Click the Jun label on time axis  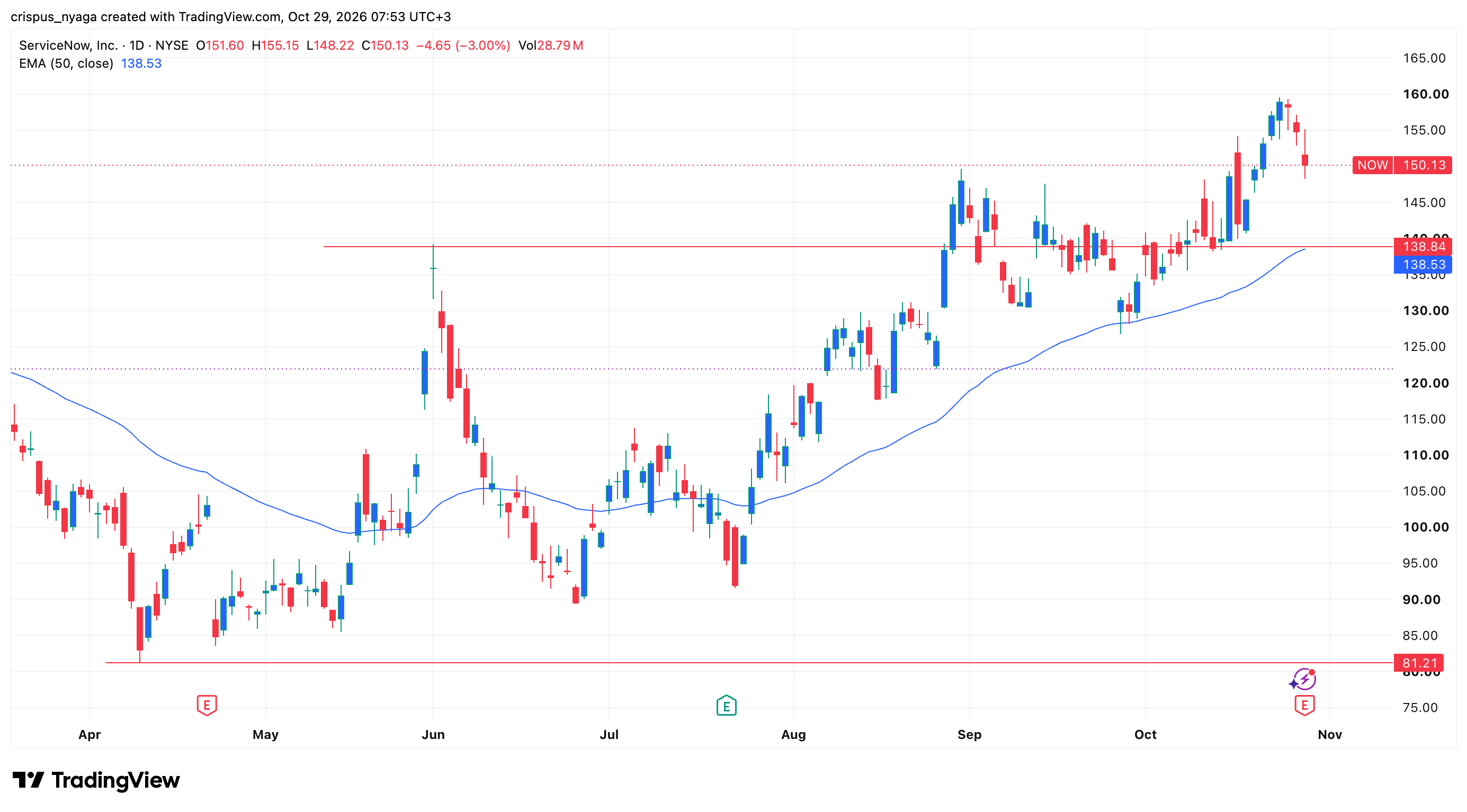click(433, 735)
